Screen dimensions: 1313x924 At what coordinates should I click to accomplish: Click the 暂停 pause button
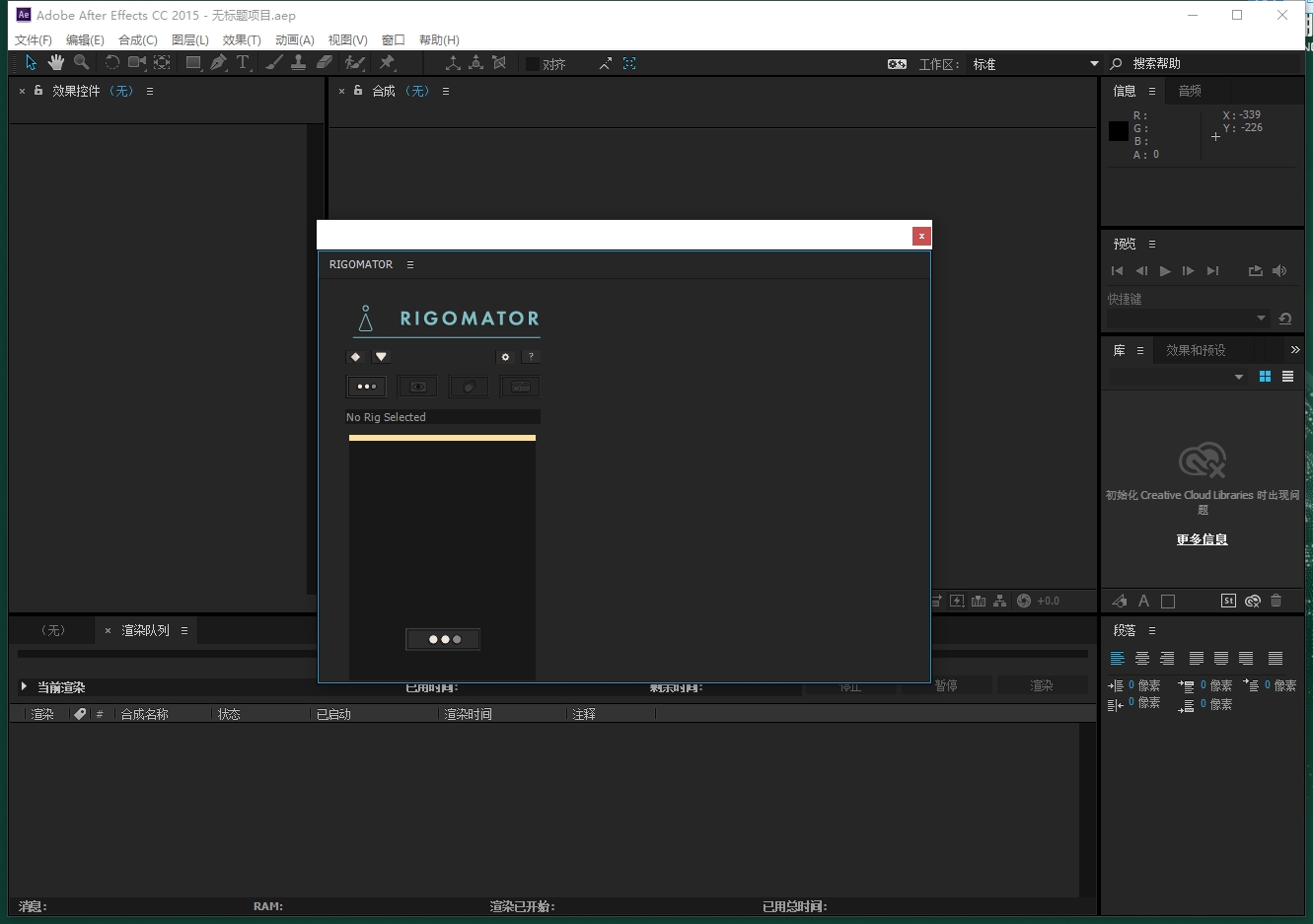pyautogui.click(x=946, y=685)
